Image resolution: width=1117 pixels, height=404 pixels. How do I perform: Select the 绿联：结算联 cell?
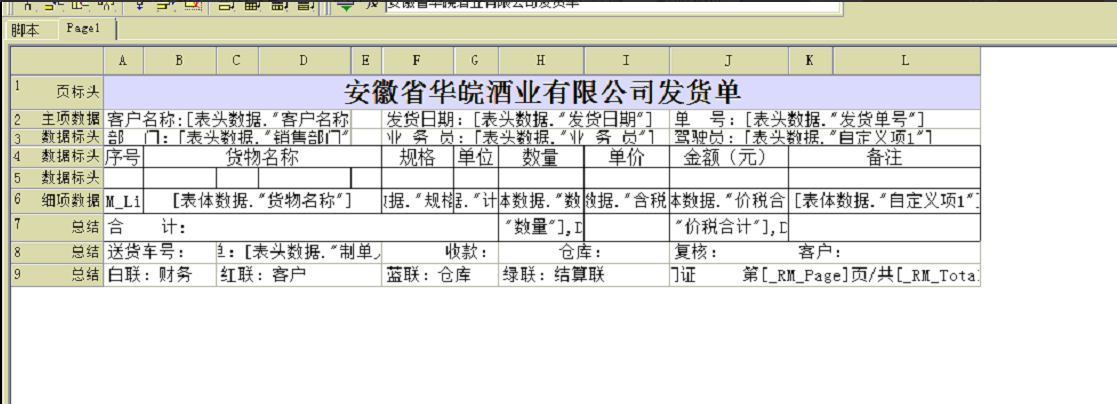click(583, 275)
